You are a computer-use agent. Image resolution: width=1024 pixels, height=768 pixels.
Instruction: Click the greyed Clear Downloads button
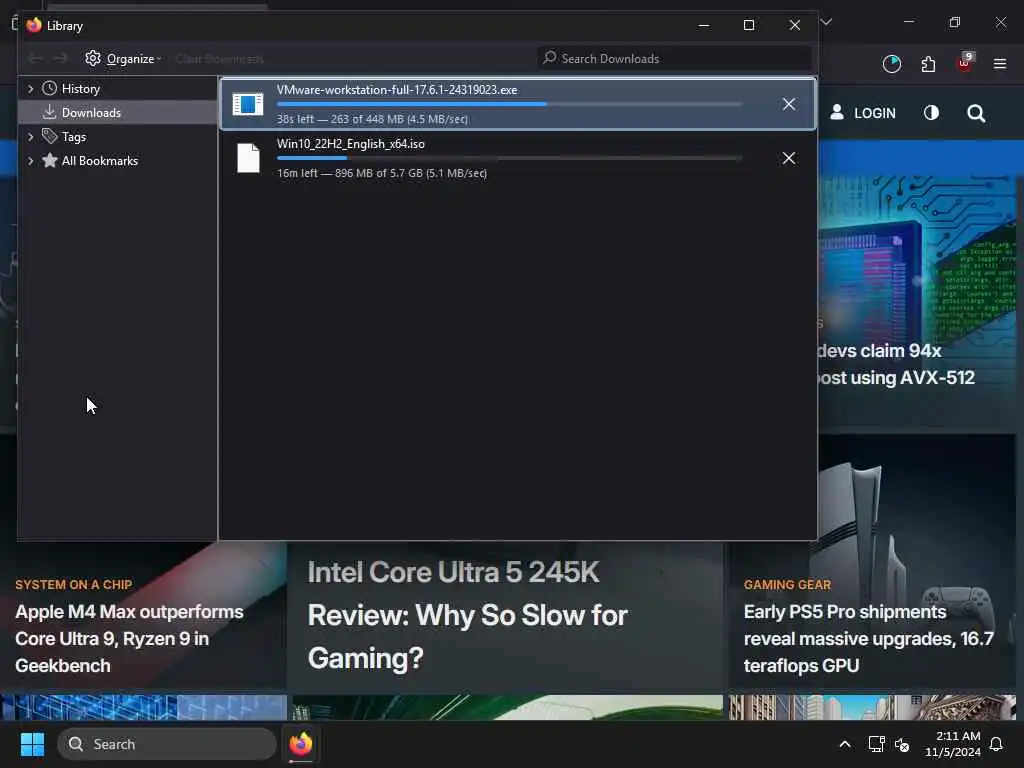[x=219, y=59]
